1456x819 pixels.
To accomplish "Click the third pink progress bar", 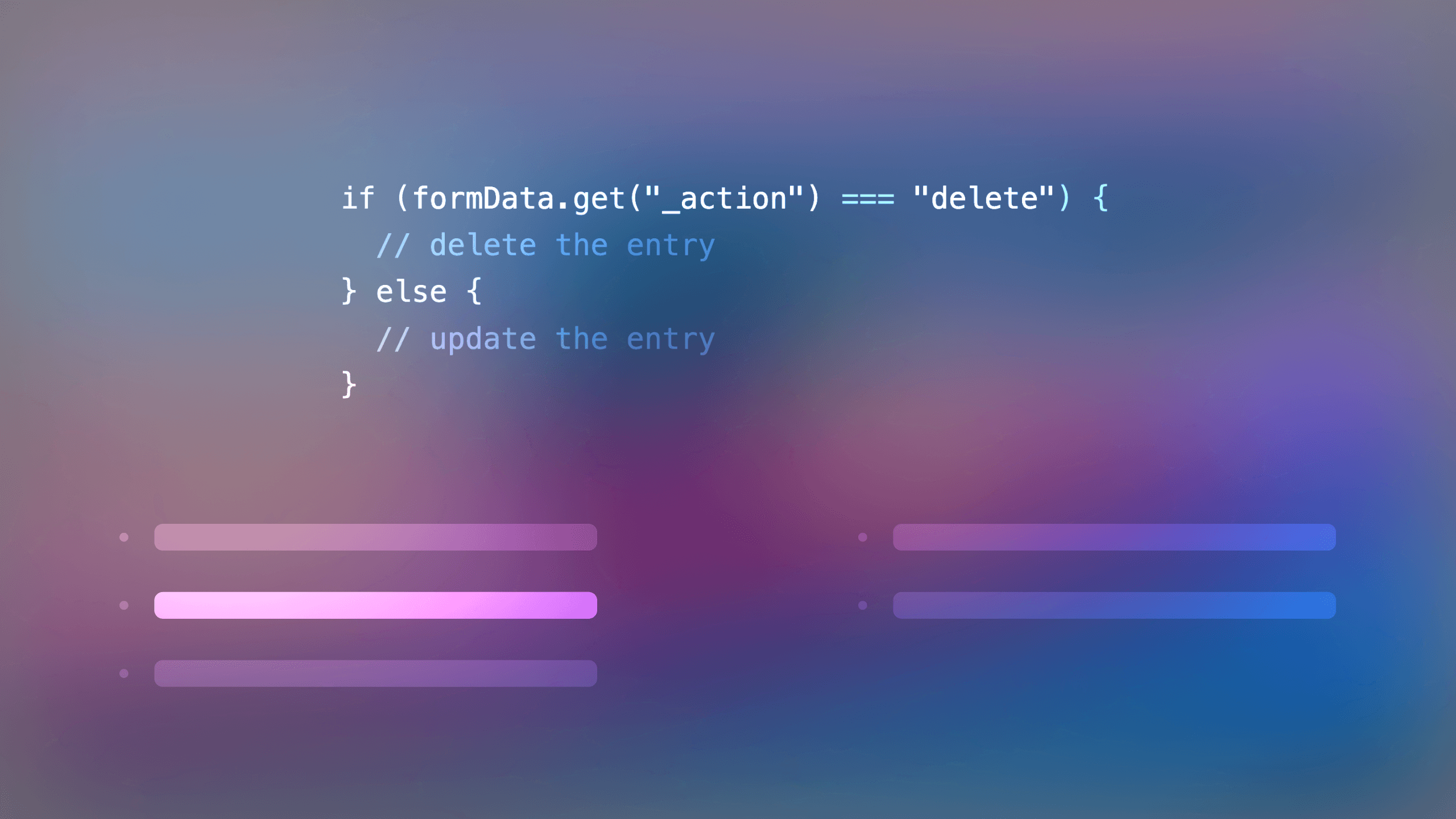I will (375, 672).
